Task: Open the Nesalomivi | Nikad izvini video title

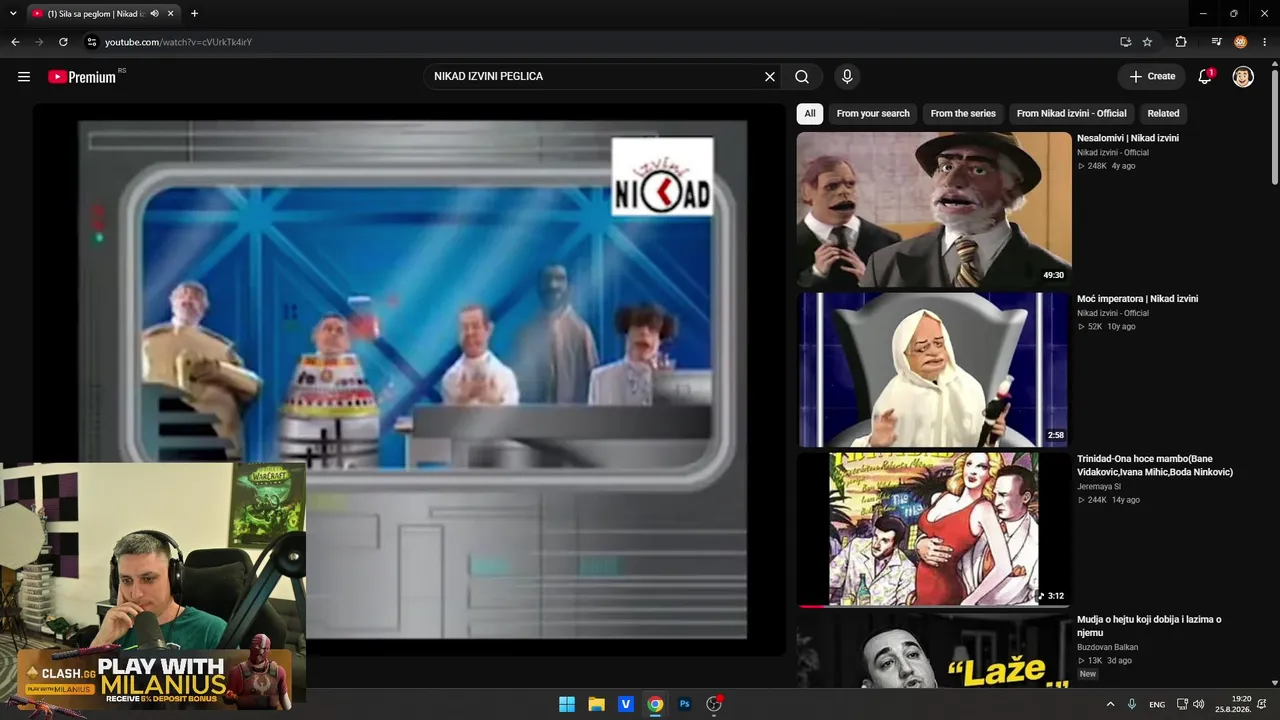Action: pos(1128,138)
